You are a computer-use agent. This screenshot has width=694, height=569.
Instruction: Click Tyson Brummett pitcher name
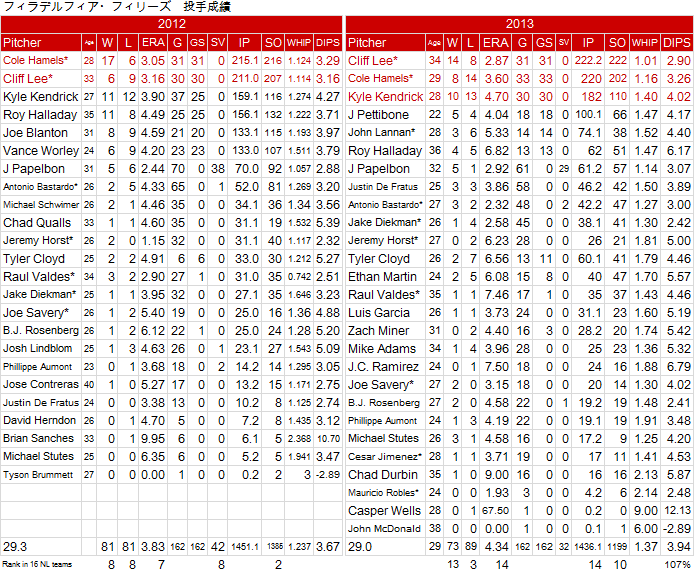(x=38, y=475)
